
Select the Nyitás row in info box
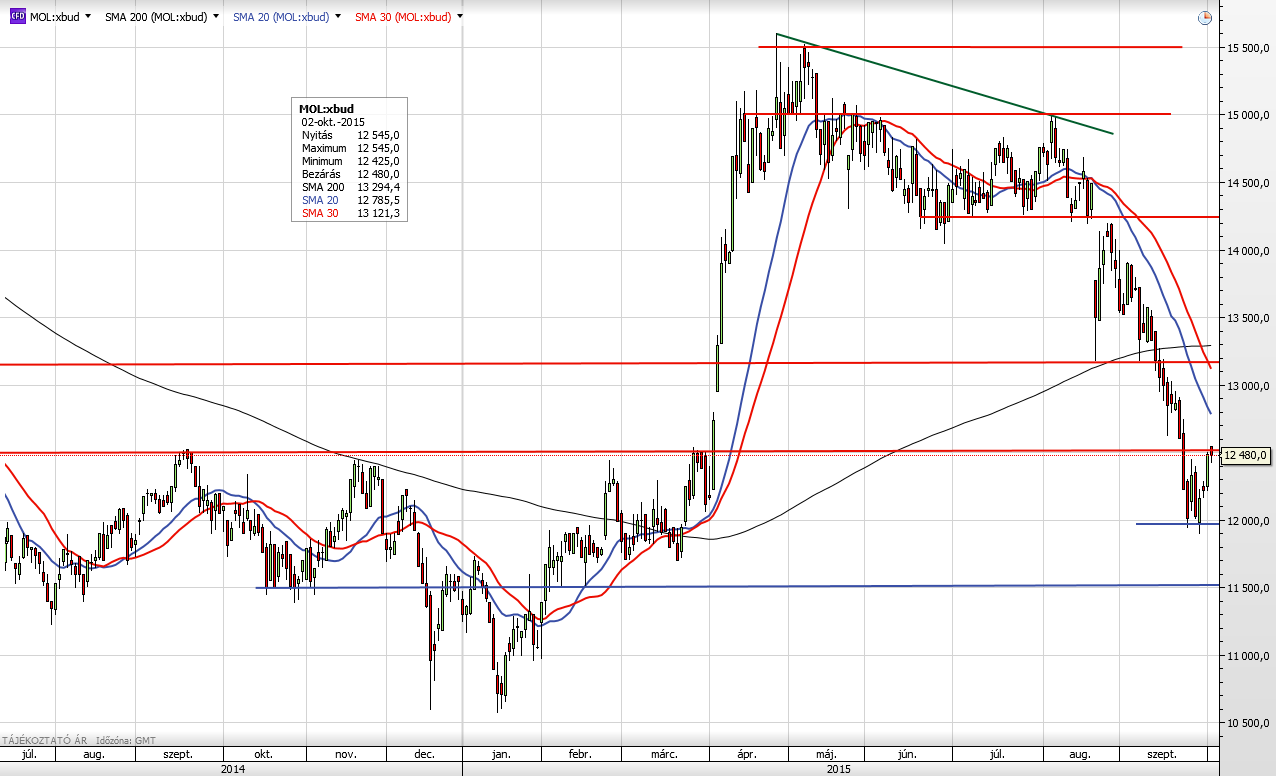coord(350,135)
